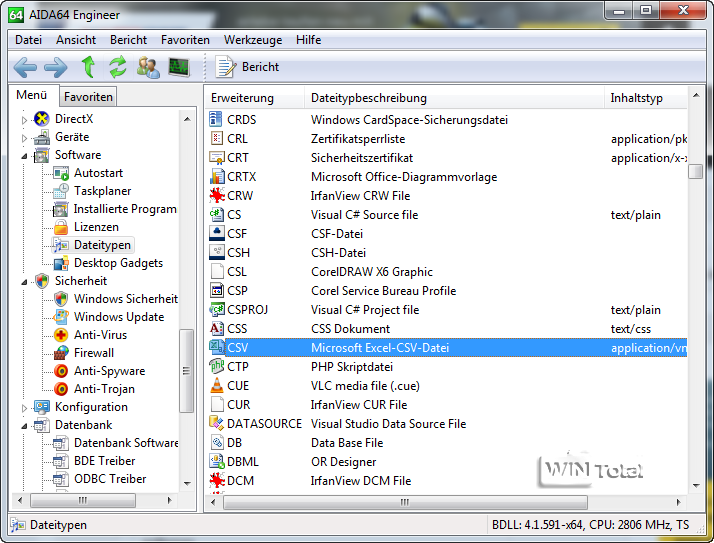Open the Favoriten menu
This screenshot has width=714, height=543.
click(185, 40)
